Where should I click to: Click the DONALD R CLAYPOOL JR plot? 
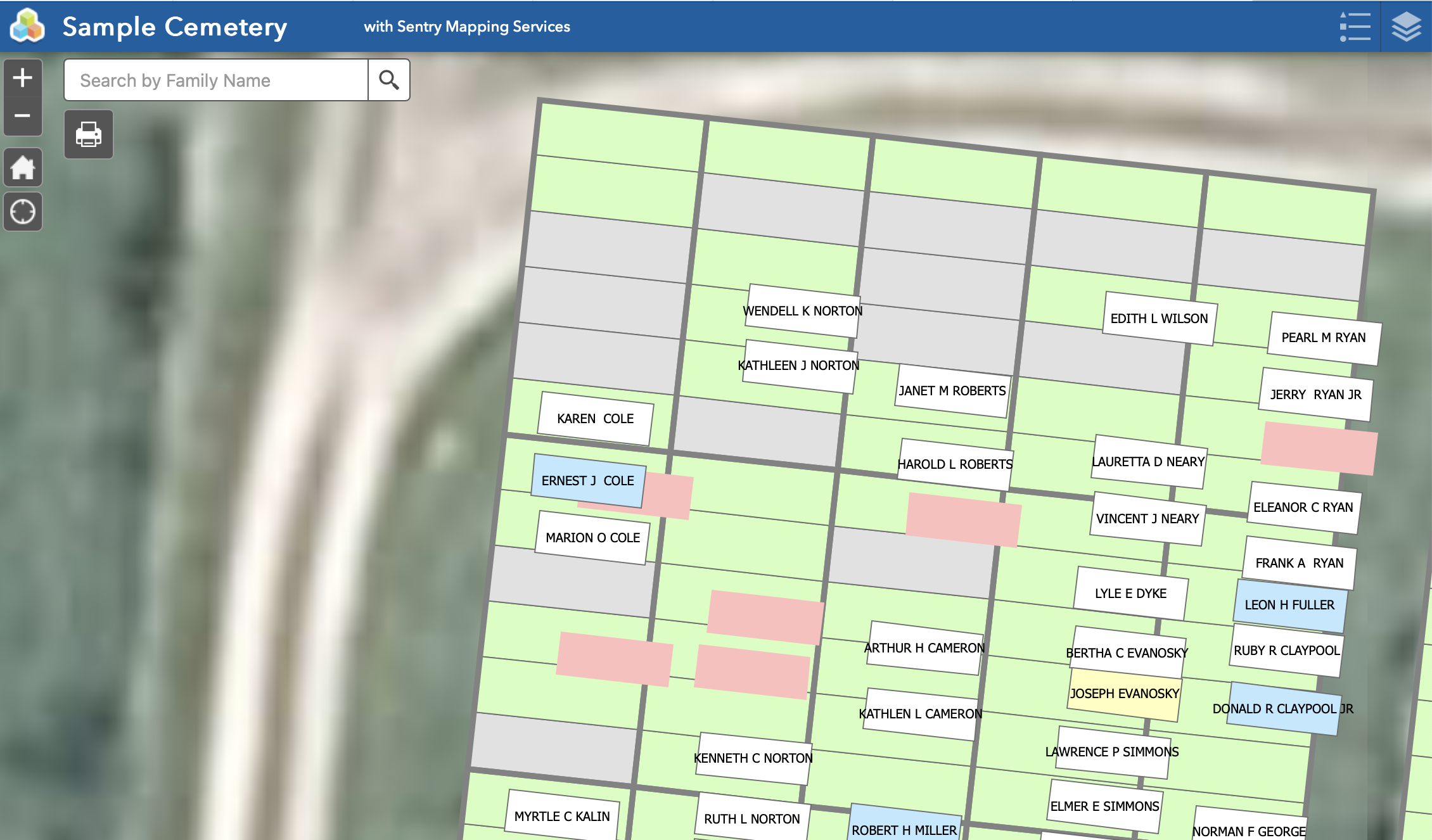[1282, 709]
